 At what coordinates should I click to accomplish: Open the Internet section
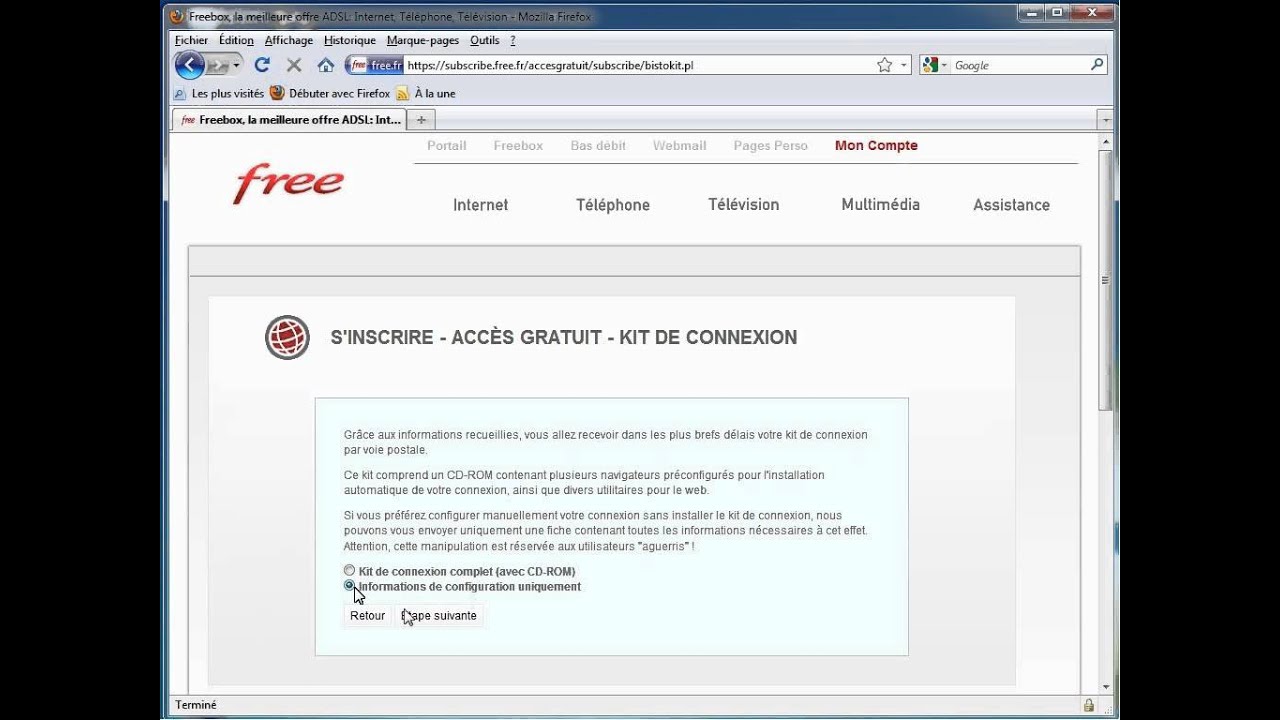480,204
